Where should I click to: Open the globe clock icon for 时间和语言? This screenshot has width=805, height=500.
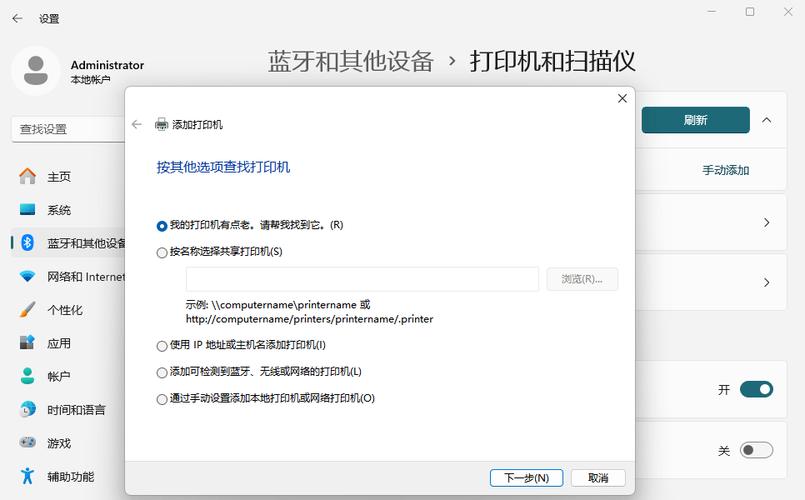click(28, 409)
